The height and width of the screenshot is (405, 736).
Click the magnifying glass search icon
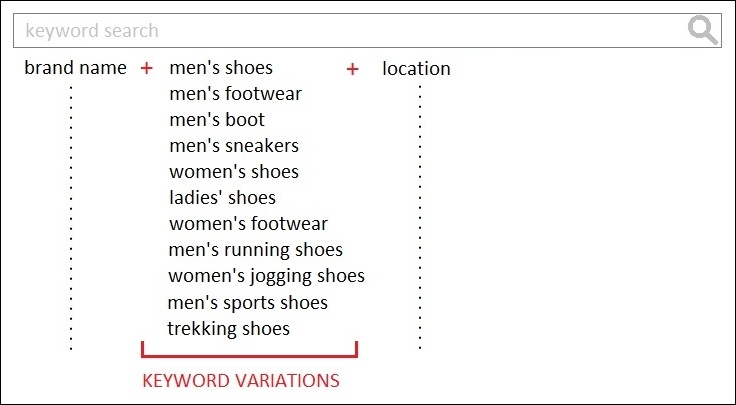702,30
